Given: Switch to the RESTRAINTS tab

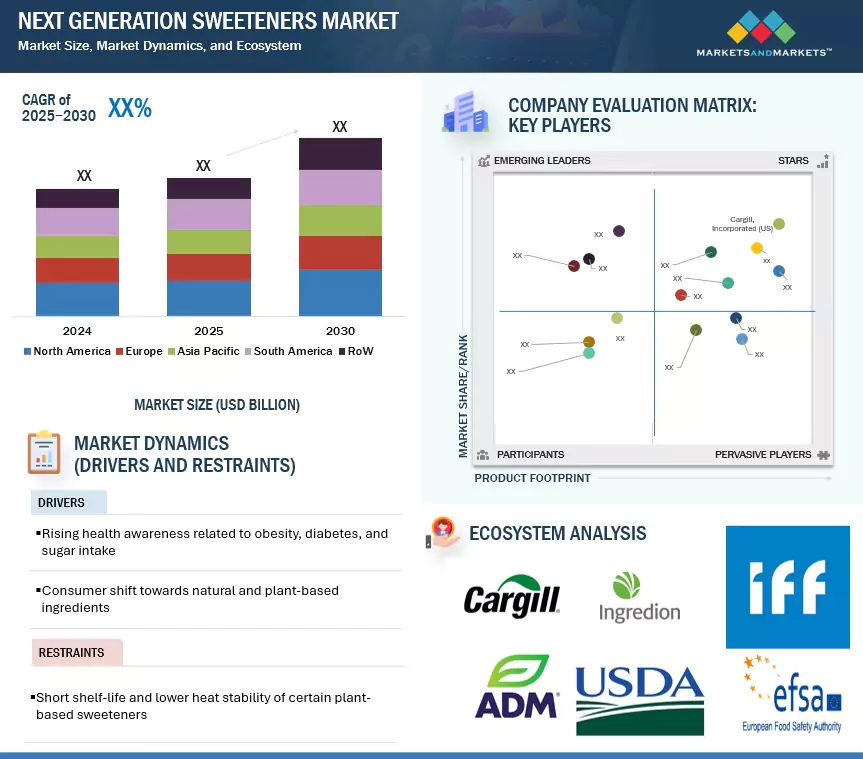Looking at the screenshot, I should [x=70, y=652].
